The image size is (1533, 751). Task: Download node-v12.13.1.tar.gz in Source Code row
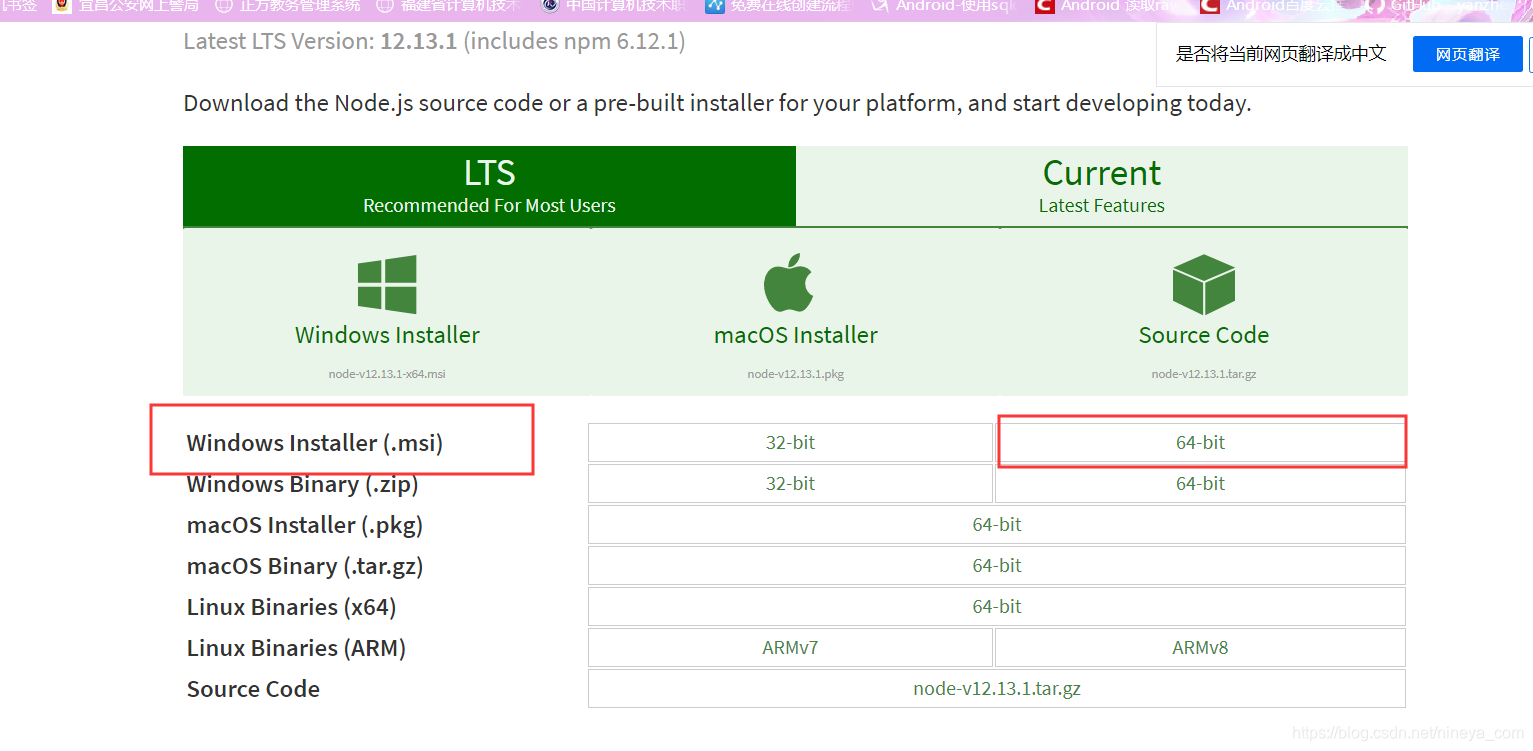(997, 688)
